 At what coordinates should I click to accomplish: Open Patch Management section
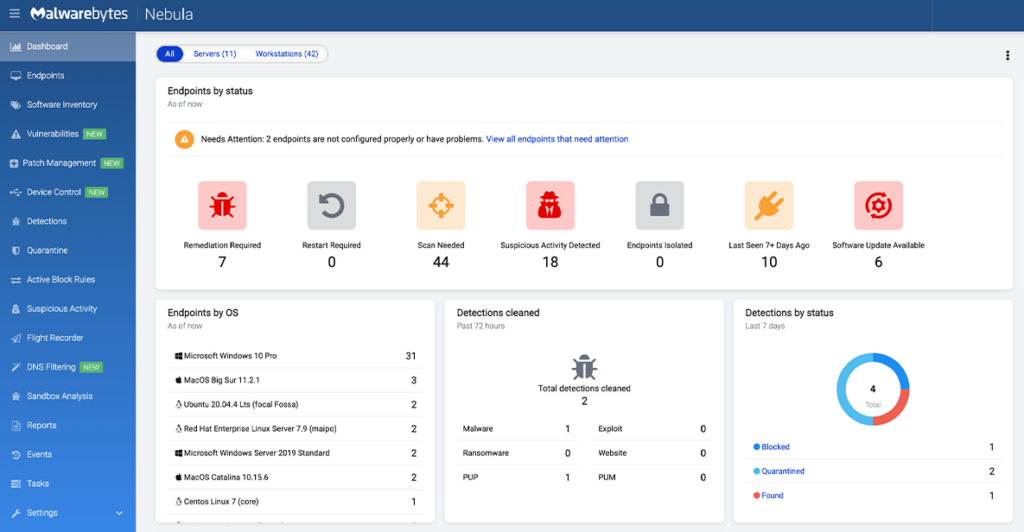tap(68, 163)
